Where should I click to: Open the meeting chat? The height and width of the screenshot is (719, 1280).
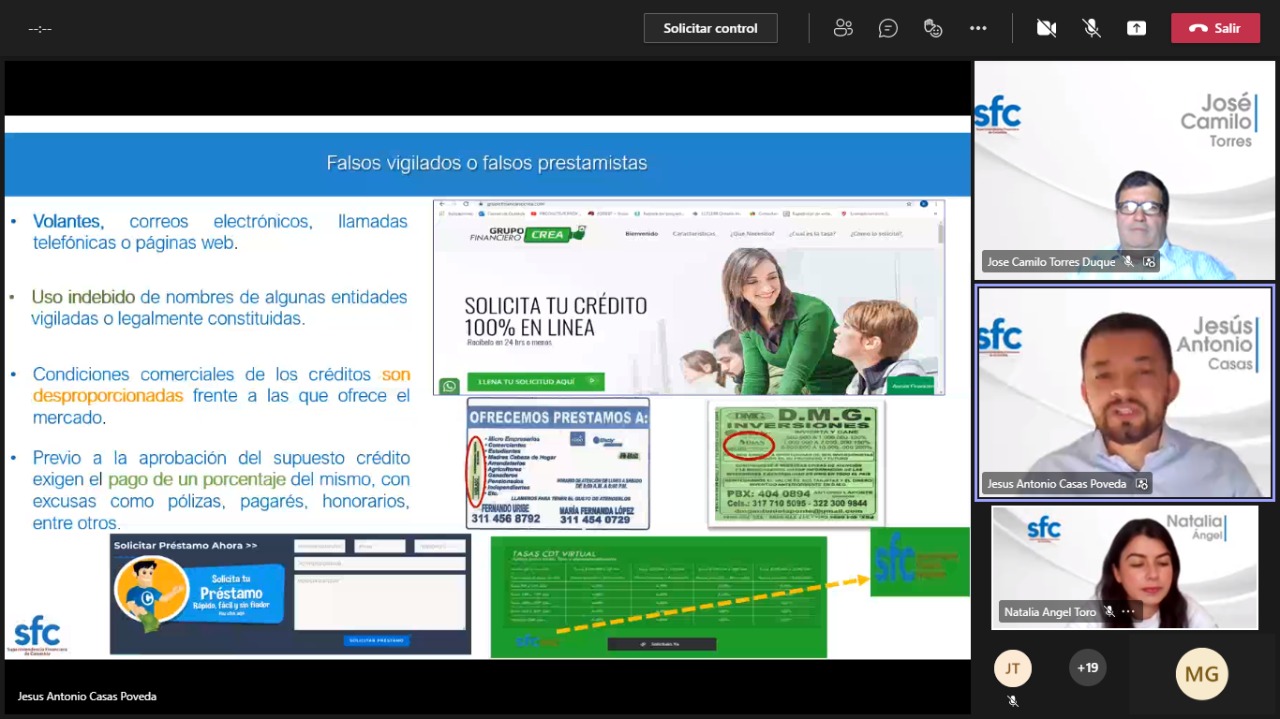(x=888, y=28)
